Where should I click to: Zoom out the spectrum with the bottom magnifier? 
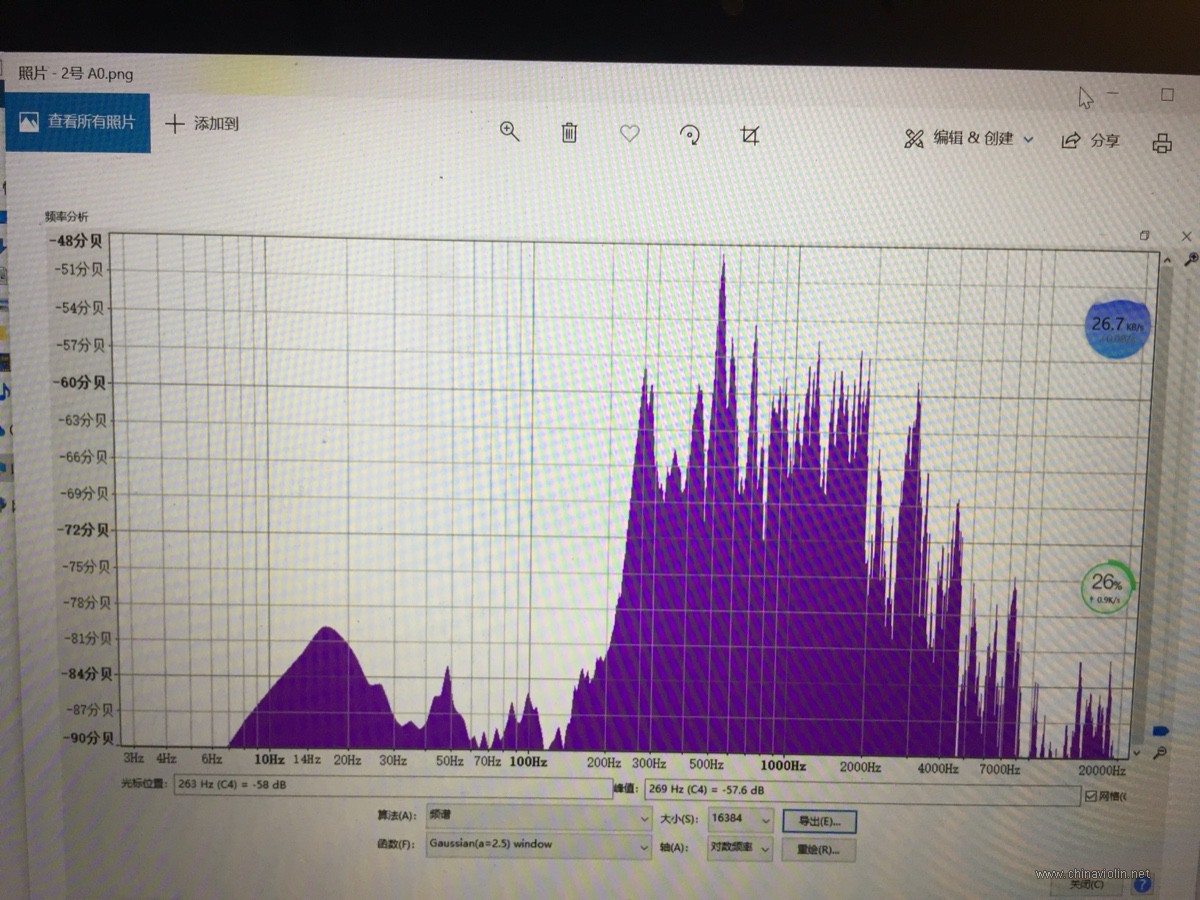pyautogui.click(x=1160, y=752)
